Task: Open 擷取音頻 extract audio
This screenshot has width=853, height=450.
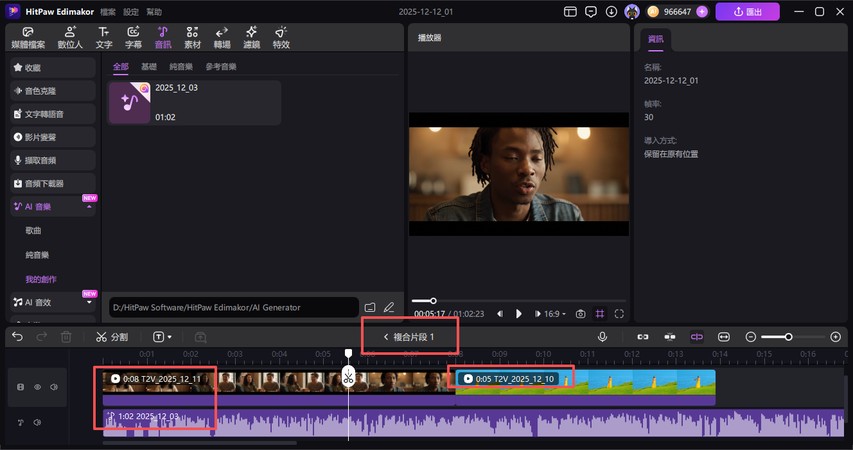Action: coord(53,160)
